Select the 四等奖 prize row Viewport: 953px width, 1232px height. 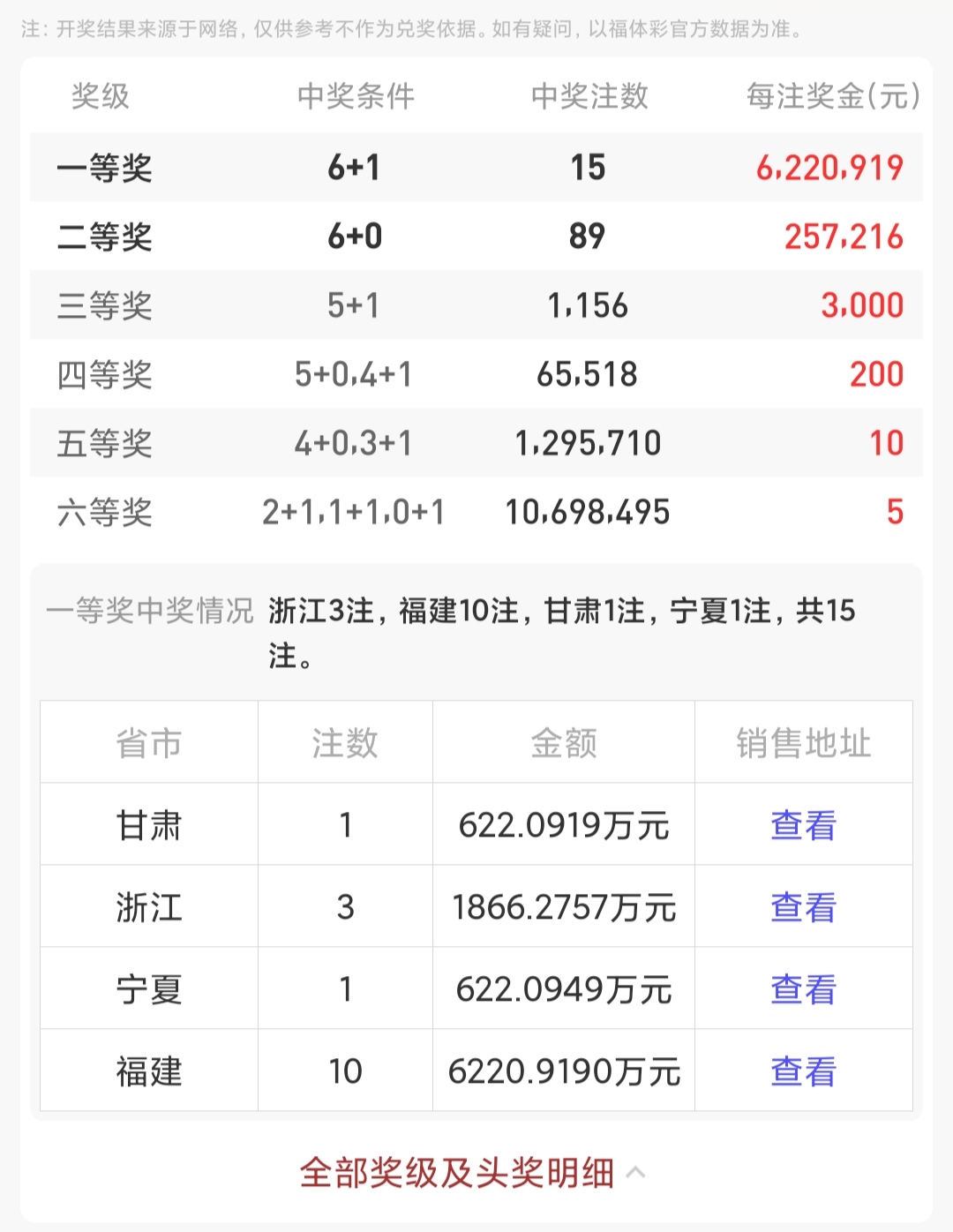coord(476,374)
